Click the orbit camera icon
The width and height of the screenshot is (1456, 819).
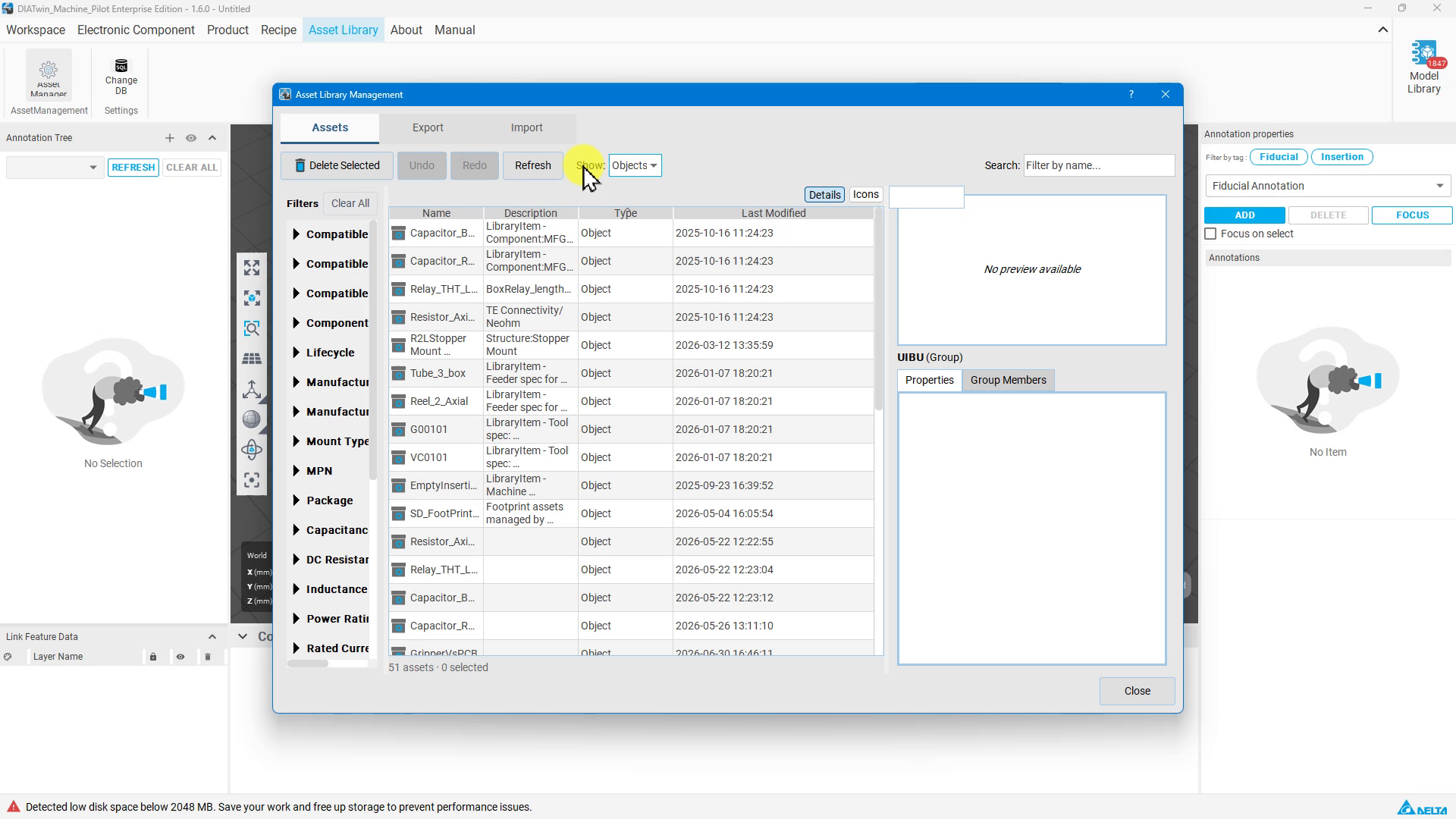coord(252,450)
